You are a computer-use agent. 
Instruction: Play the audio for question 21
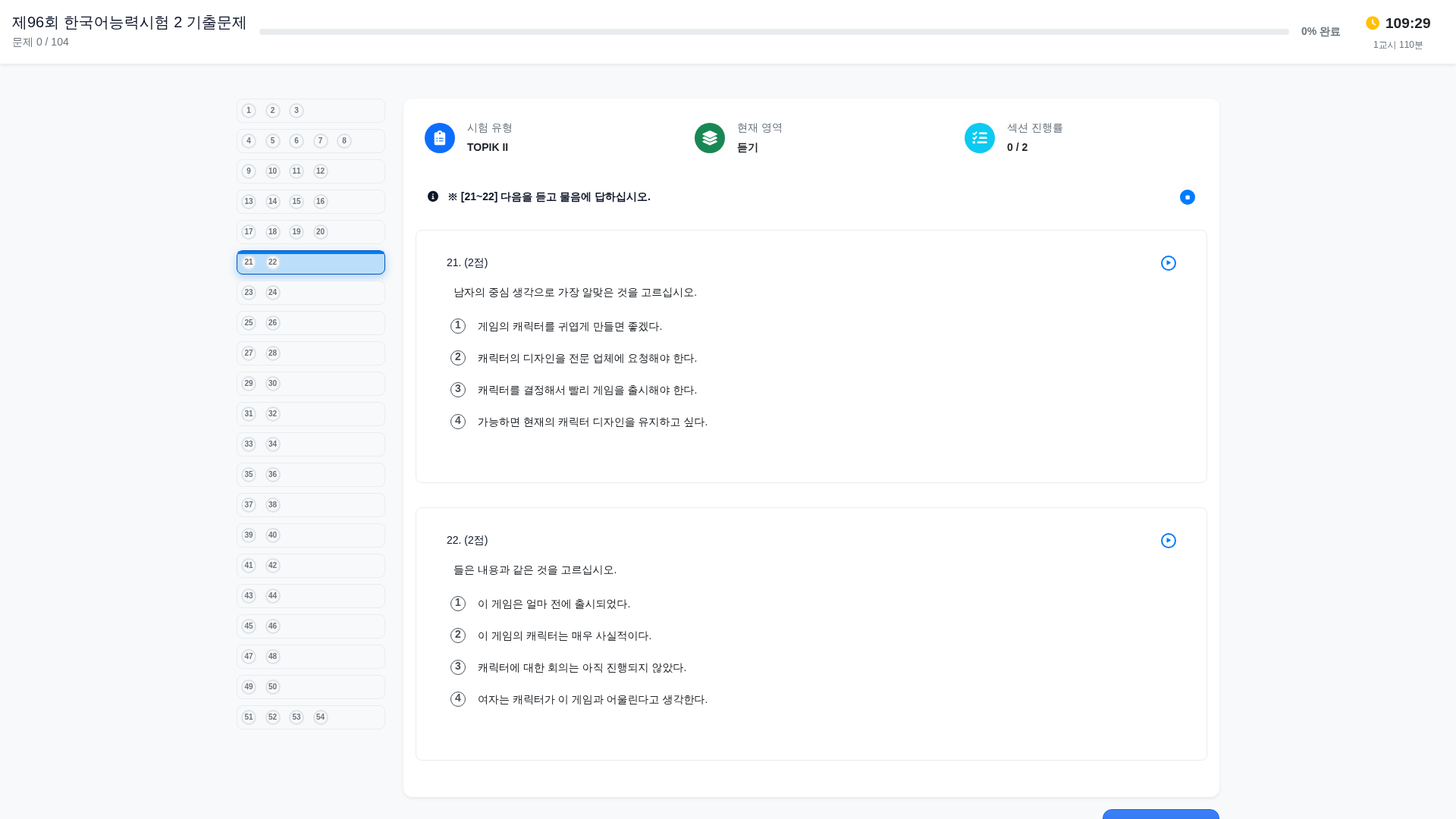[x=1168, y=263]
